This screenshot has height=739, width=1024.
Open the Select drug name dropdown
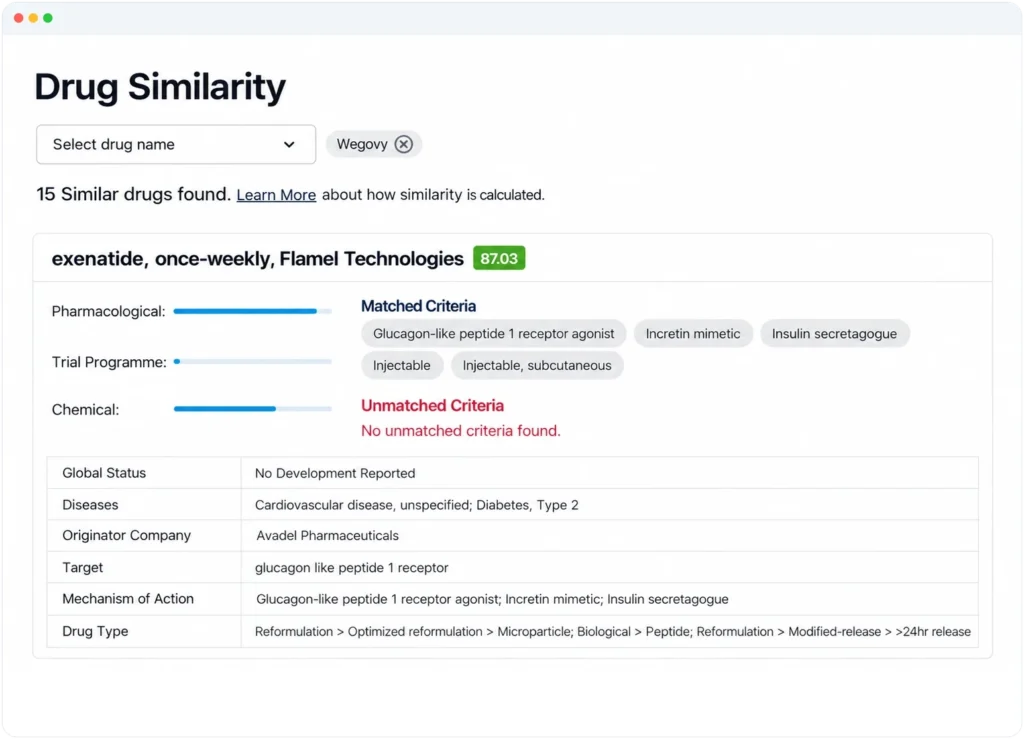(x=176, y=144)
